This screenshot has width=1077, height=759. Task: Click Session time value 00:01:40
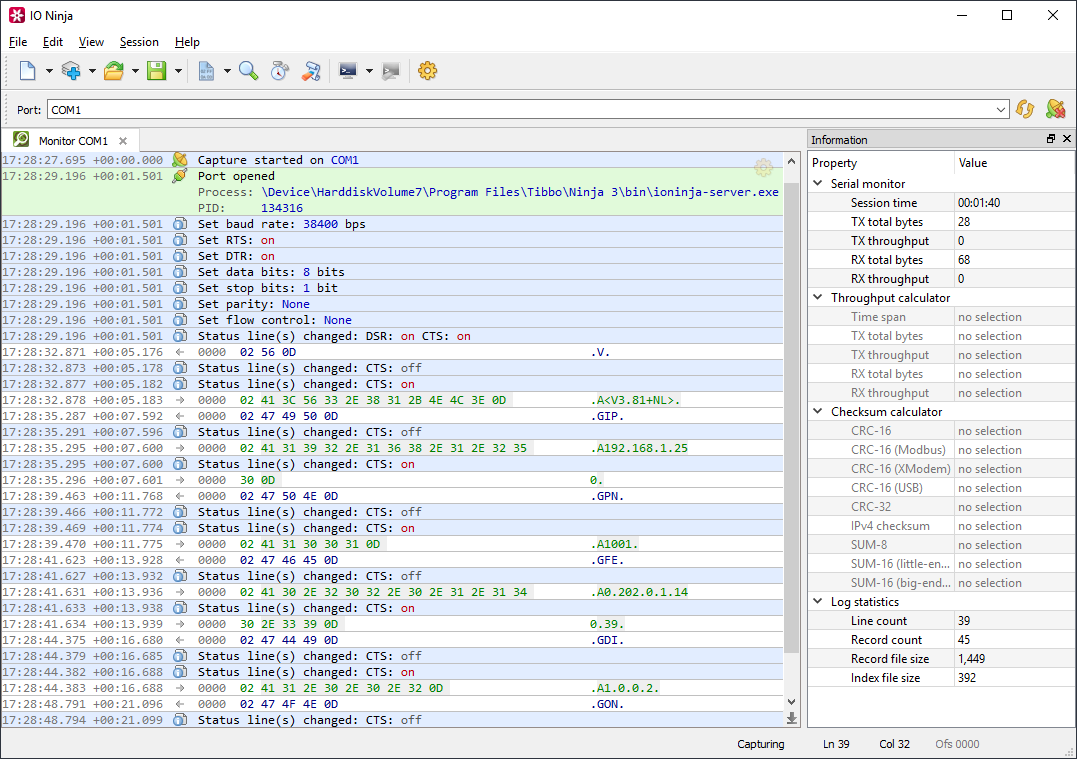[979, 203]
